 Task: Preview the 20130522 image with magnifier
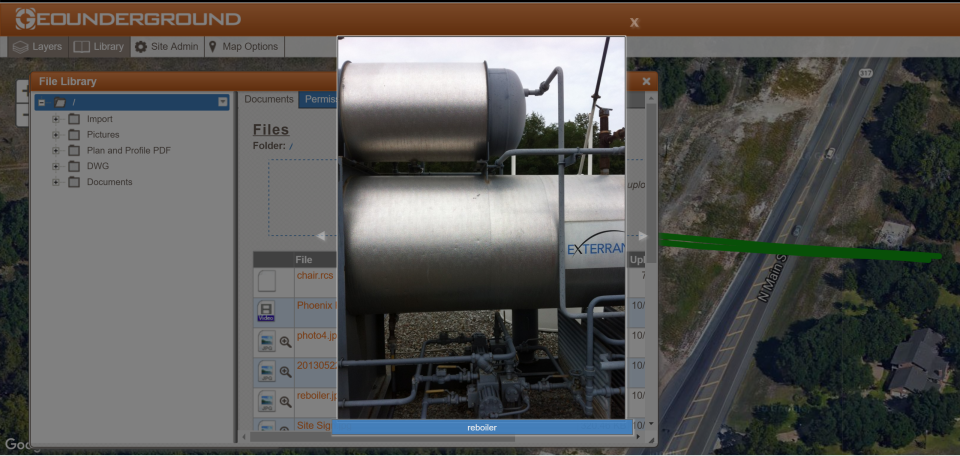[x=285, y=372]
